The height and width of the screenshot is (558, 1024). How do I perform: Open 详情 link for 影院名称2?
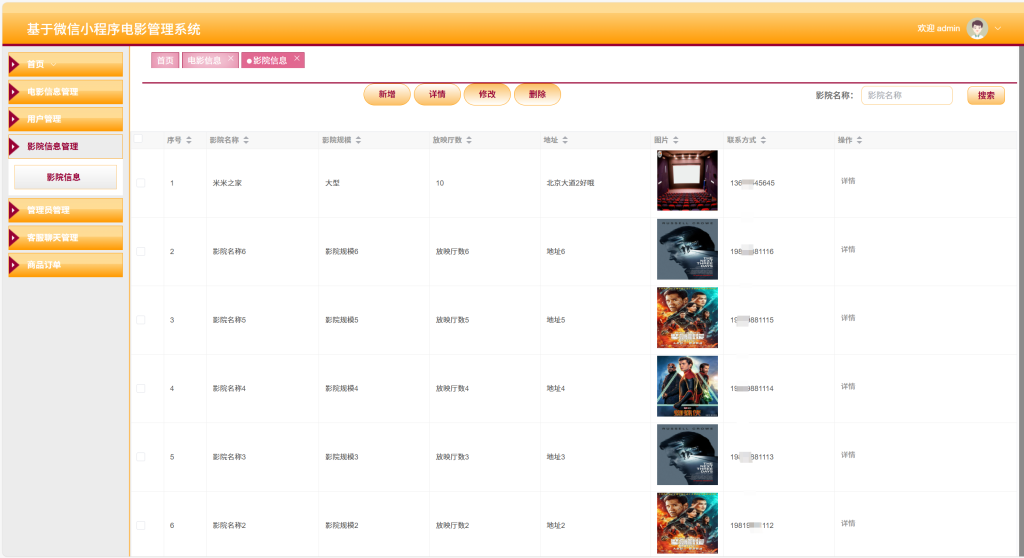[x=848, y=523]
